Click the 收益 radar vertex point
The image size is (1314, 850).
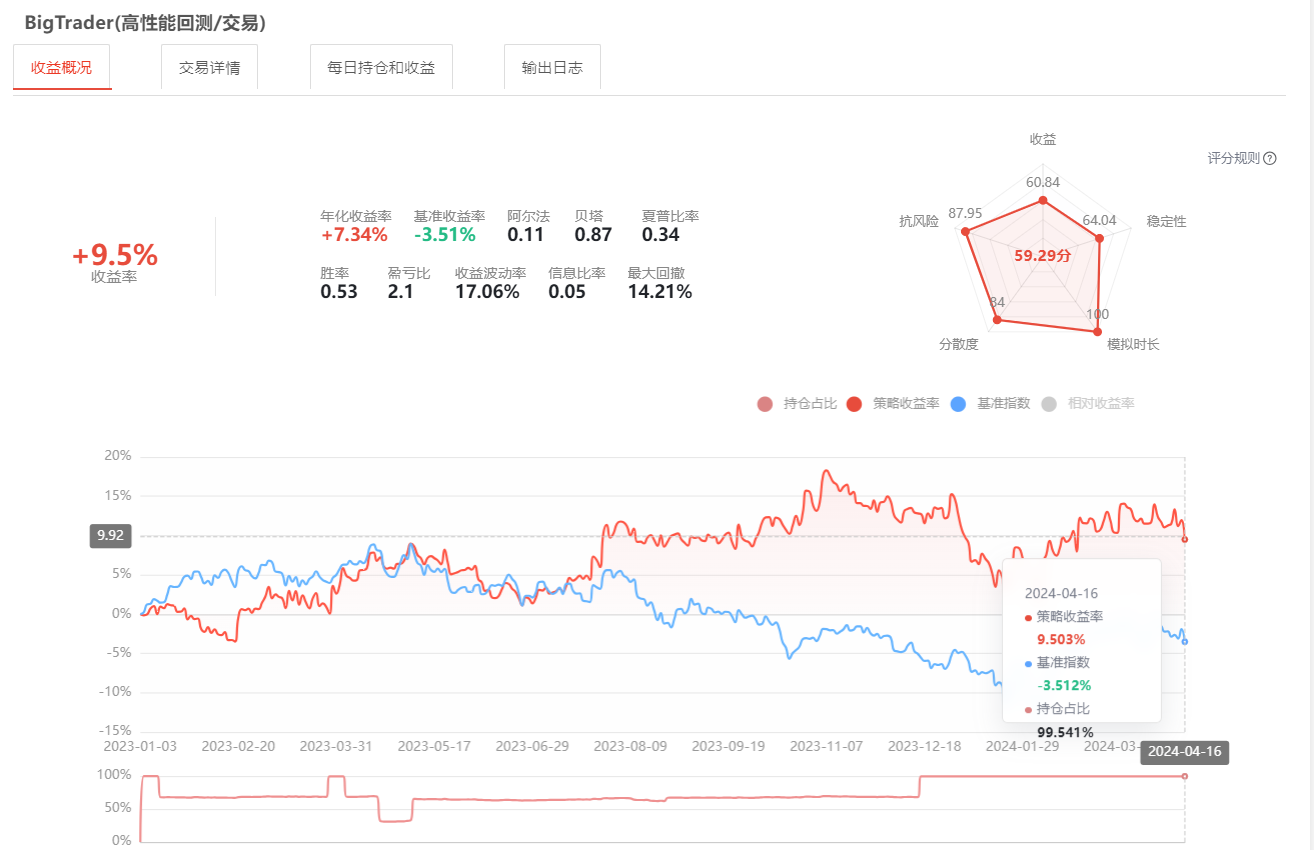coord(1043,201)
